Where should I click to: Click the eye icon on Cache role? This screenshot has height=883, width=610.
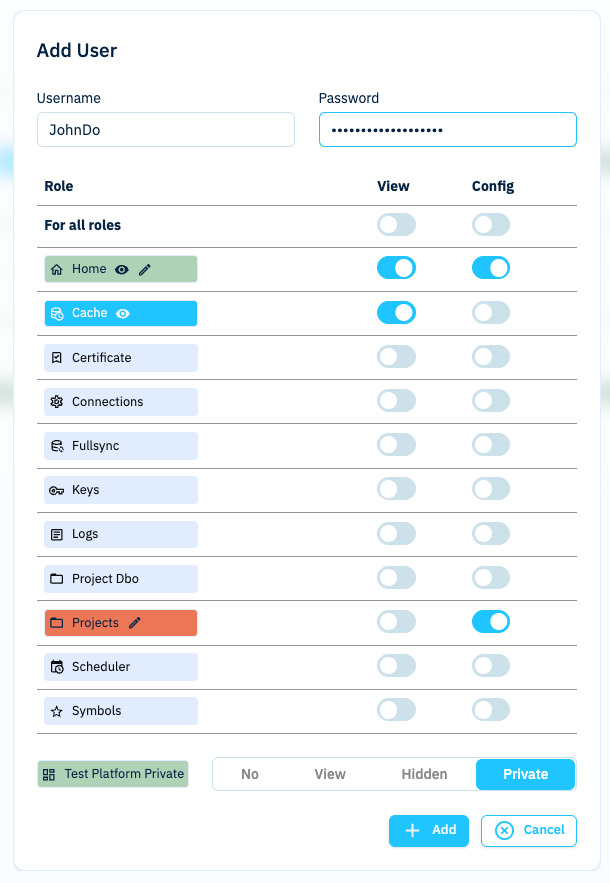(x=123, y=313)
